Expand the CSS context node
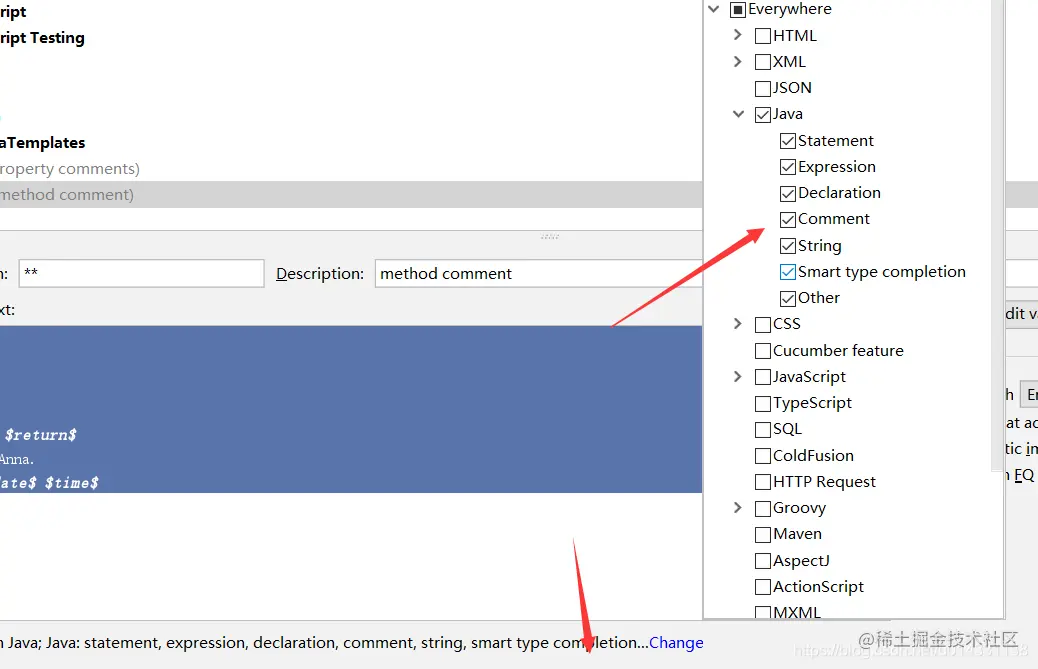This screenshot has height=669, width=1038. pyautogui.click(x=737, y=324)
